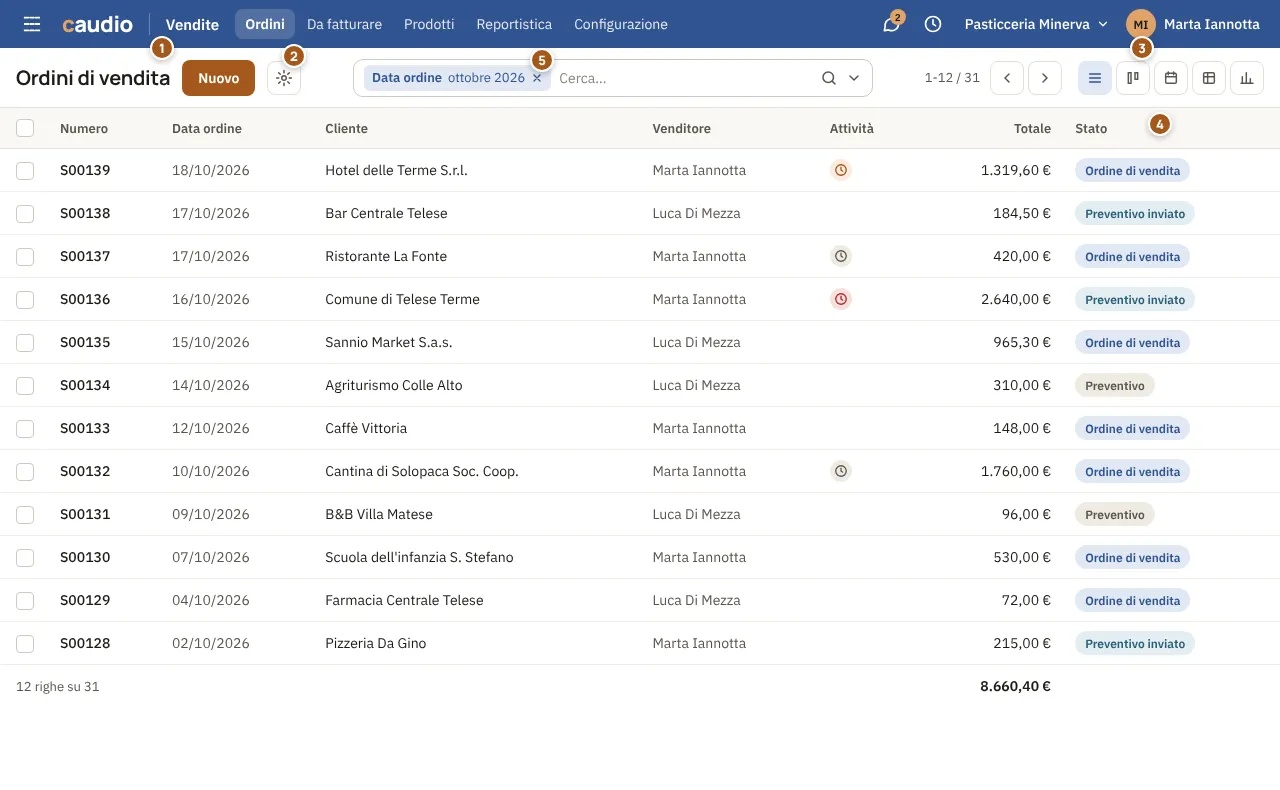Screen dimensions: 1280x790
Task: Open the activity clock for order S00137
Action: pyautogui.click(x=841, y=256)
